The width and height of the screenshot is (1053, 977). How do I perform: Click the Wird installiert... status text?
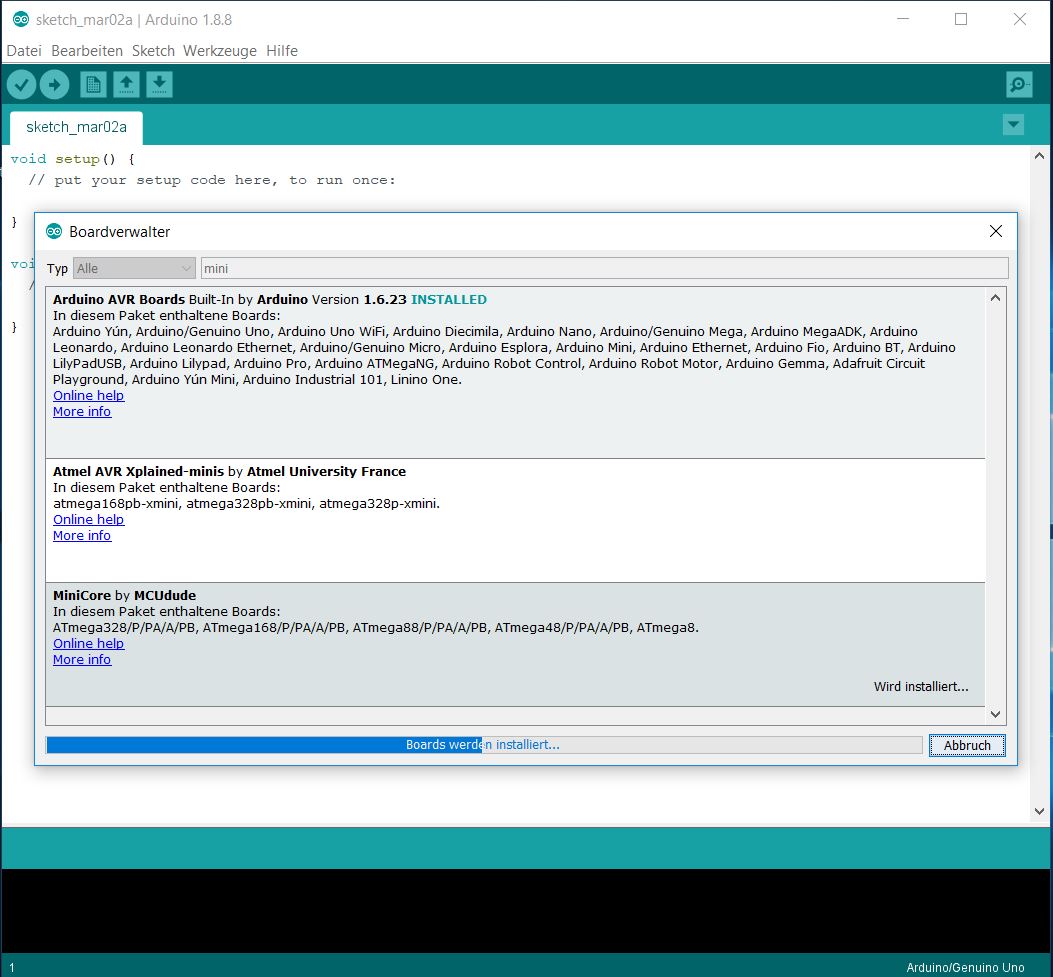coord(921,686)
